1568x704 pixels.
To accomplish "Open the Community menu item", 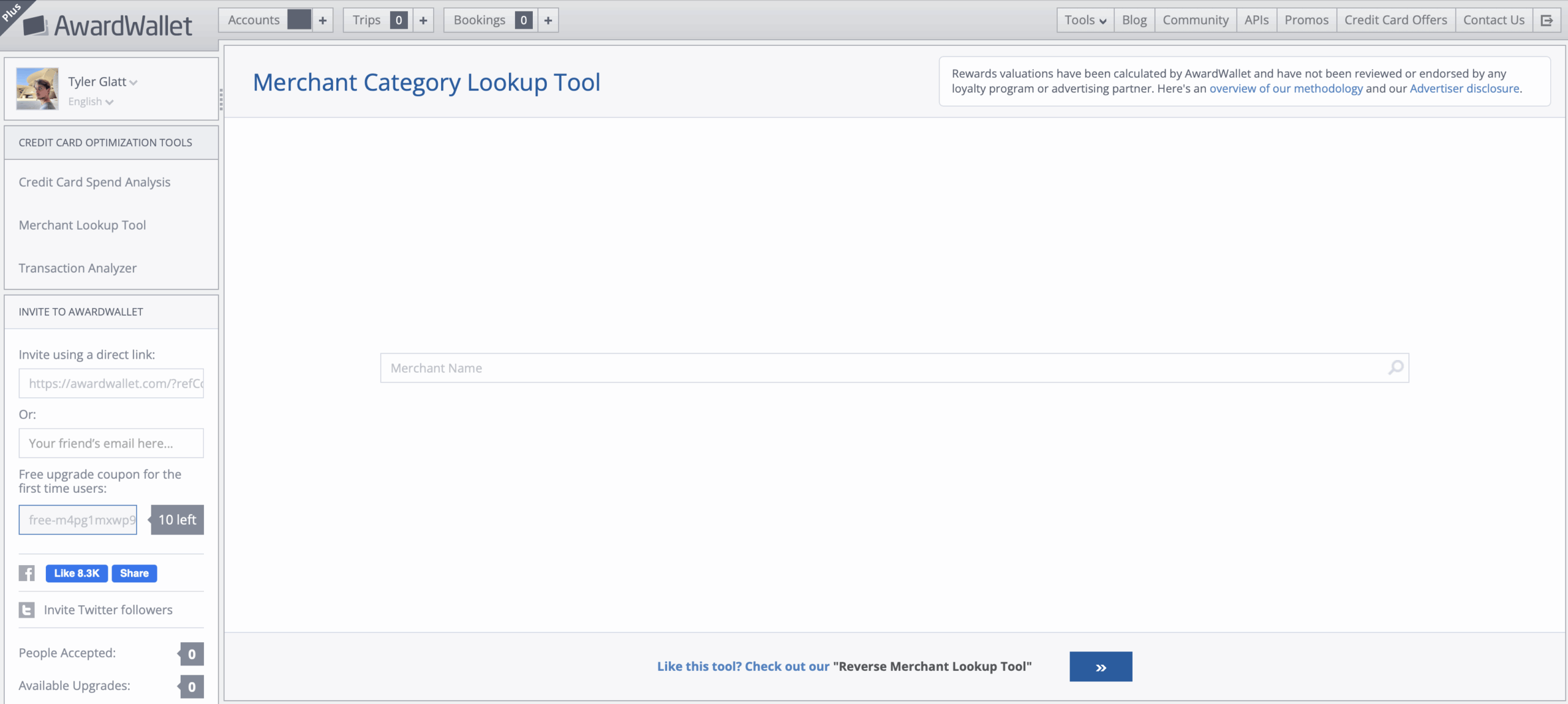I will click(x=1196, y=20).
